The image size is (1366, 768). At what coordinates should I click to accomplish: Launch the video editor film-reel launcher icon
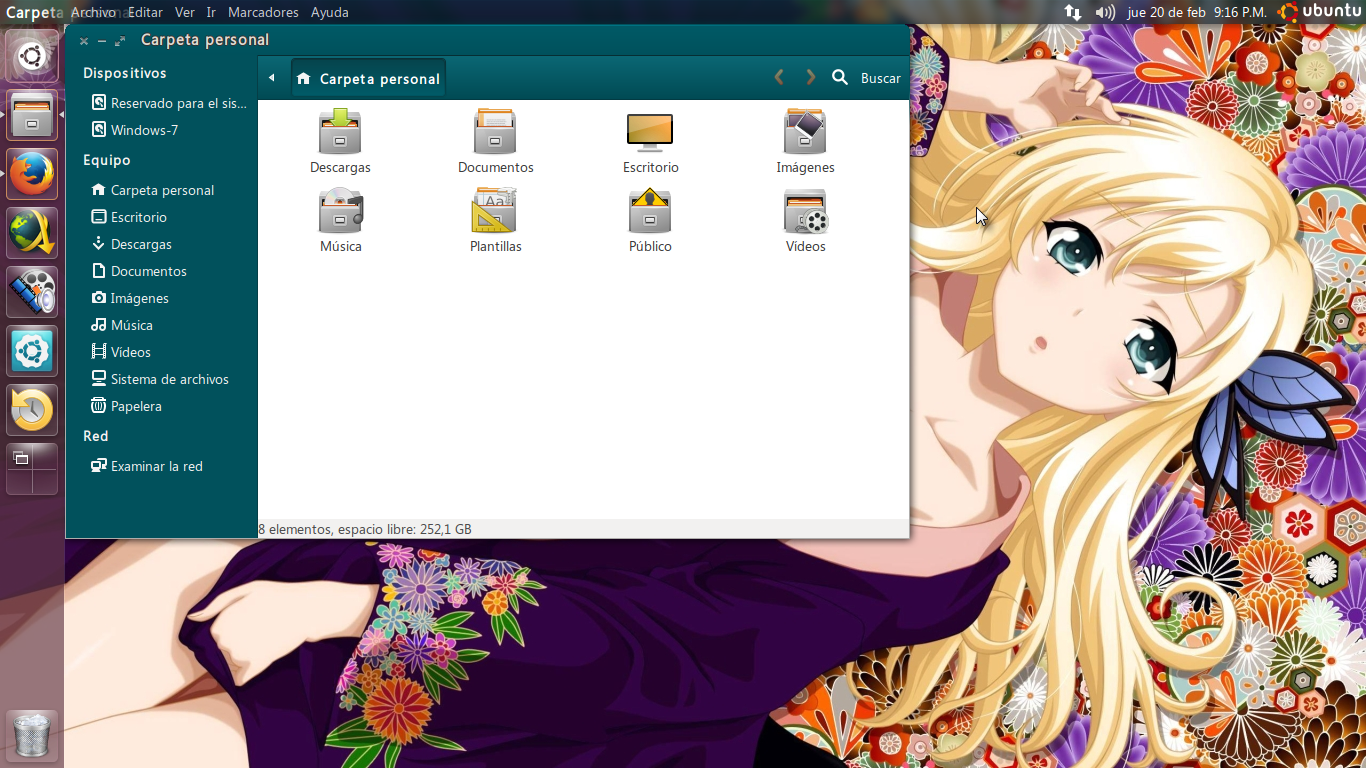(x=32, y=292)
